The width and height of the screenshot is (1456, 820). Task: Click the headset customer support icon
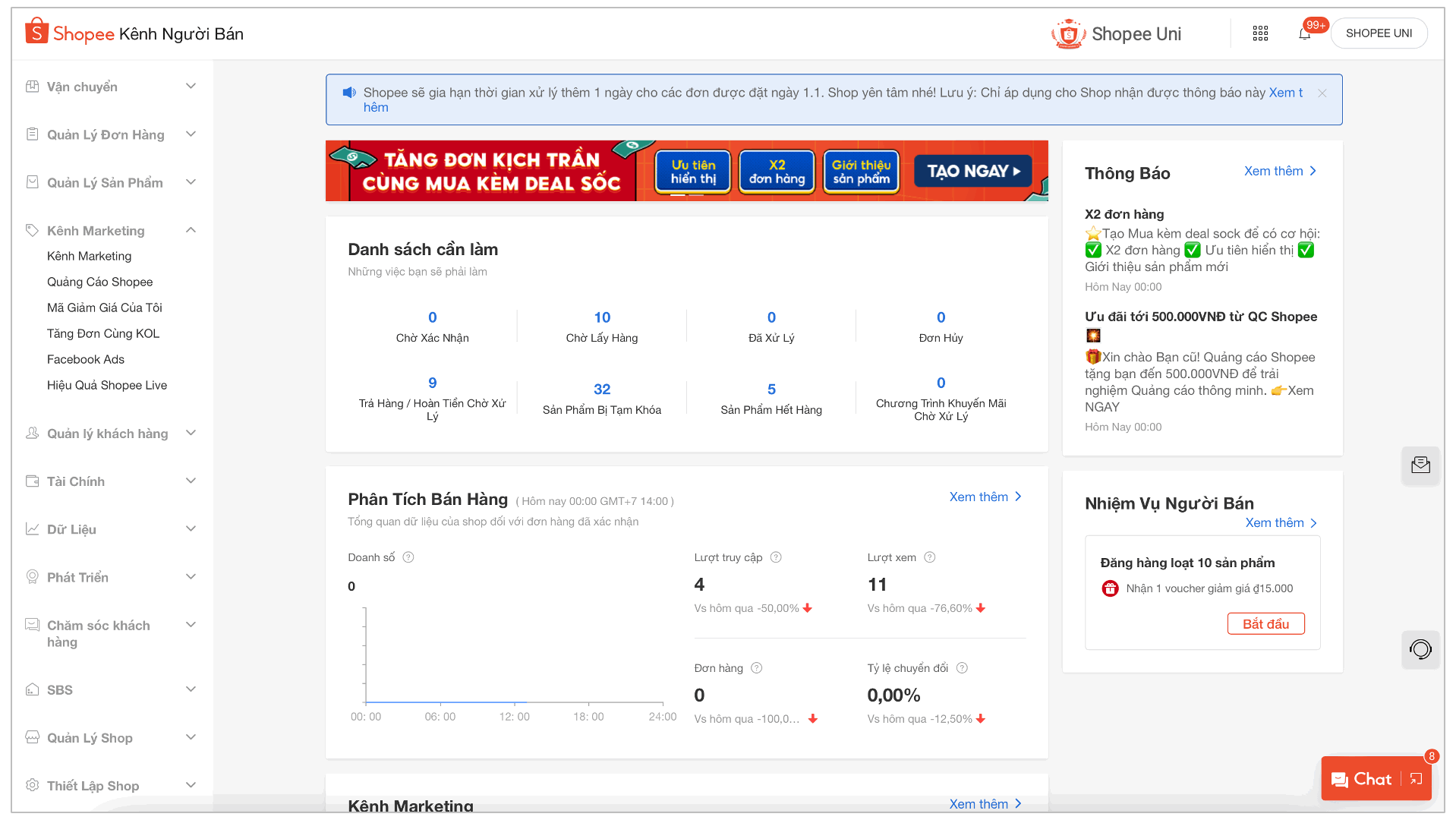[1420, 650]
